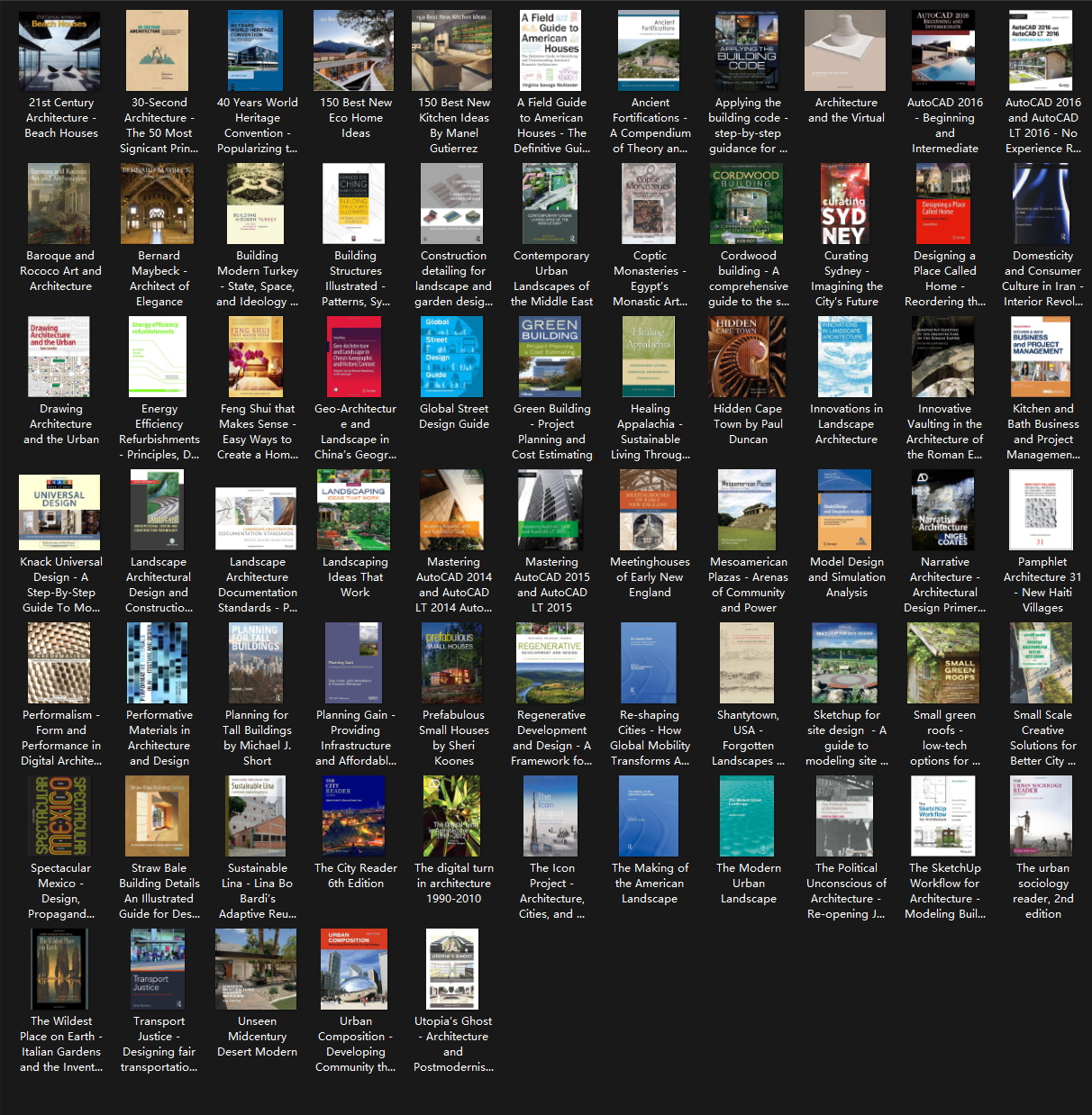The width and height of the screenshot is (1092, 1115).
Task: Click the Utopia's Ghost book cover
Action: click(452, 969)
